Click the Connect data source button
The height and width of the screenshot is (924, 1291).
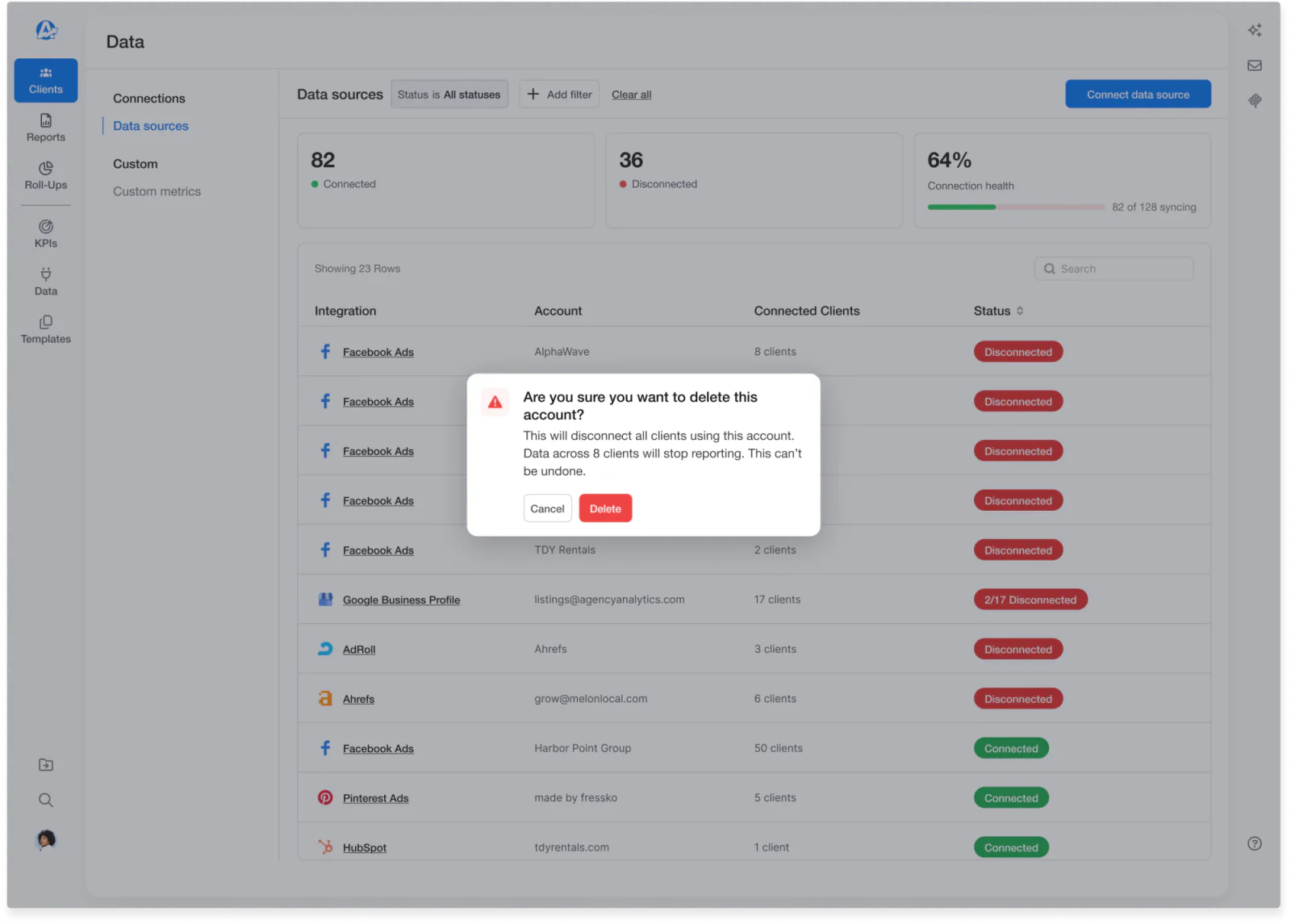(x=1138, y=94)
